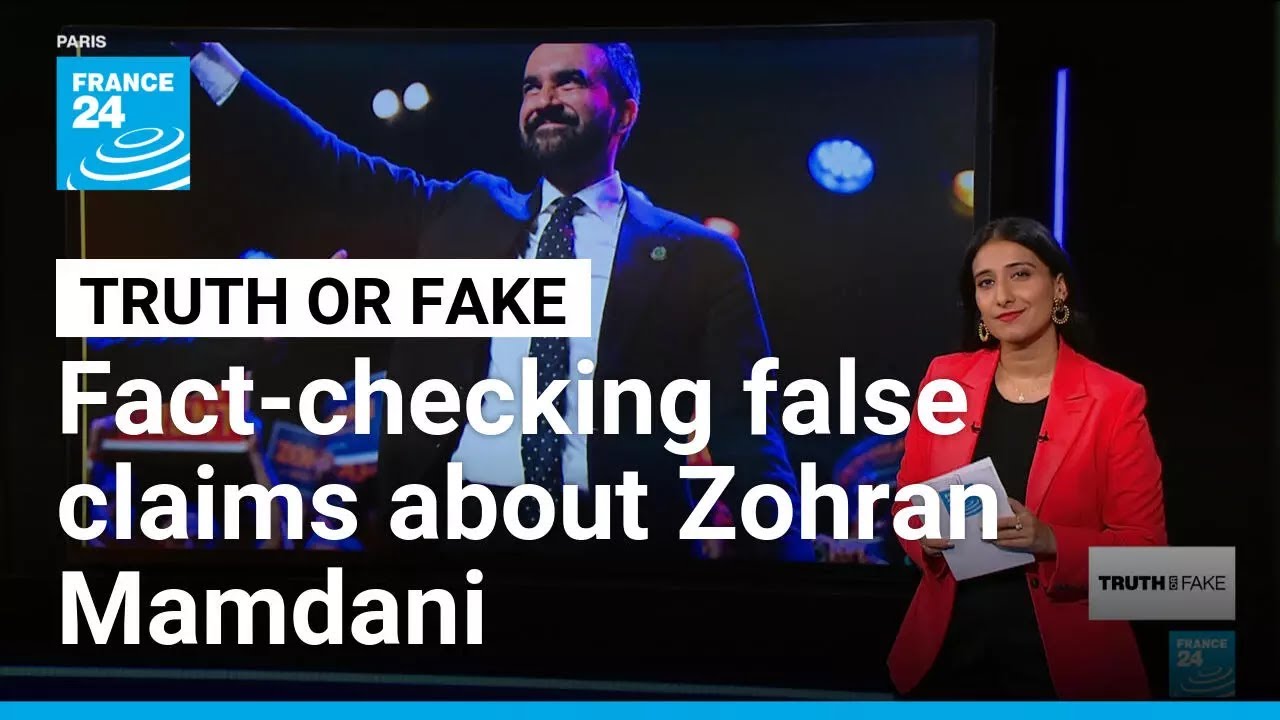Select the PARIS location label

(x=82, y=42)
